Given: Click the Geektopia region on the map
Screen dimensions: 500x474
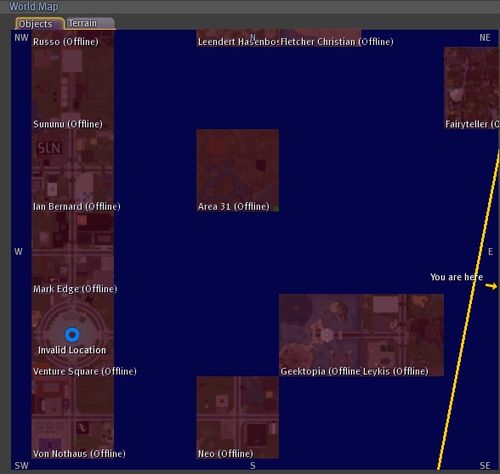Looking at the screenshot, I should [x=320, y=335].
